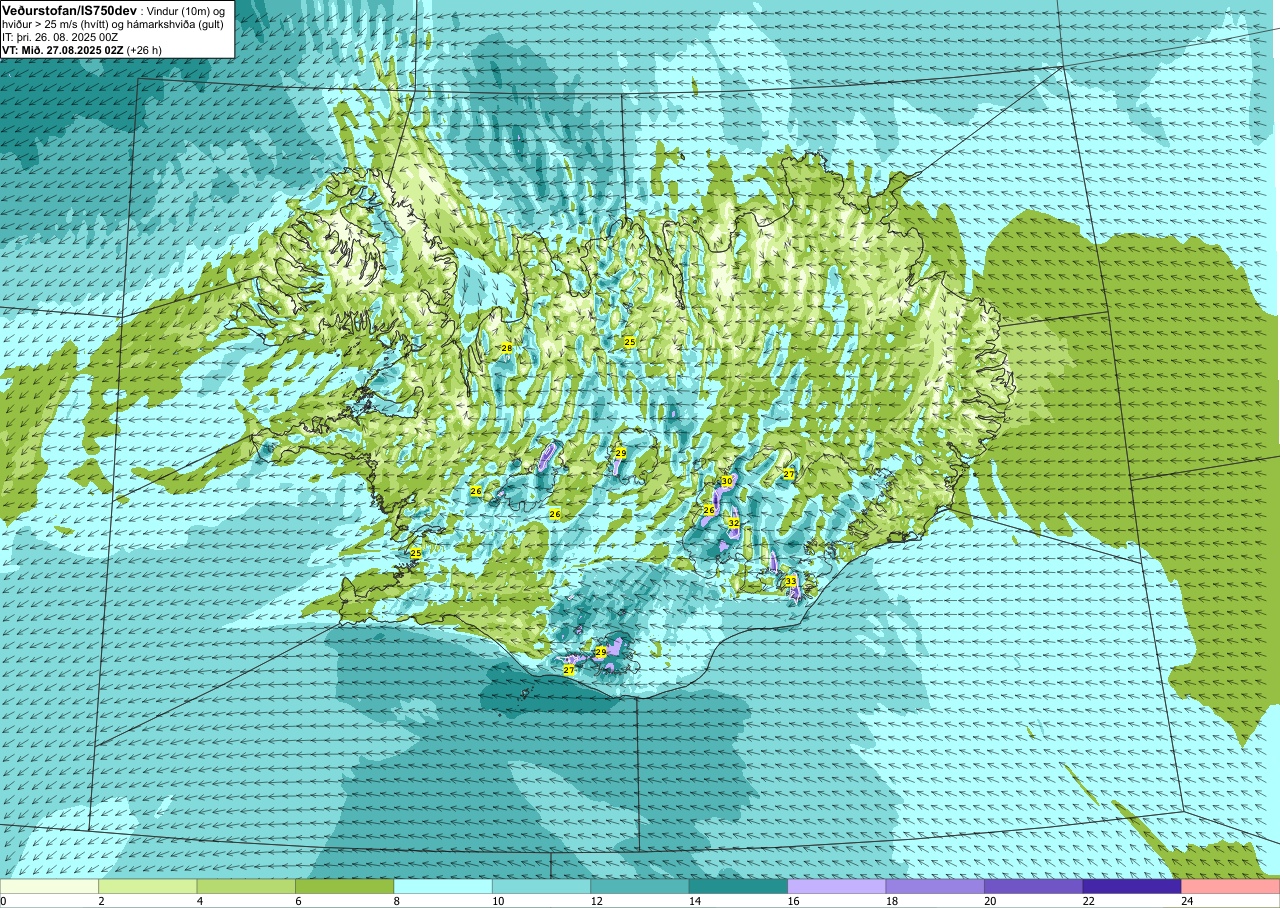Click the pink above-24 m/s legend swatch
Image resolution: width=1280 pixels, height=908 pixels.
coord(1230,886)
